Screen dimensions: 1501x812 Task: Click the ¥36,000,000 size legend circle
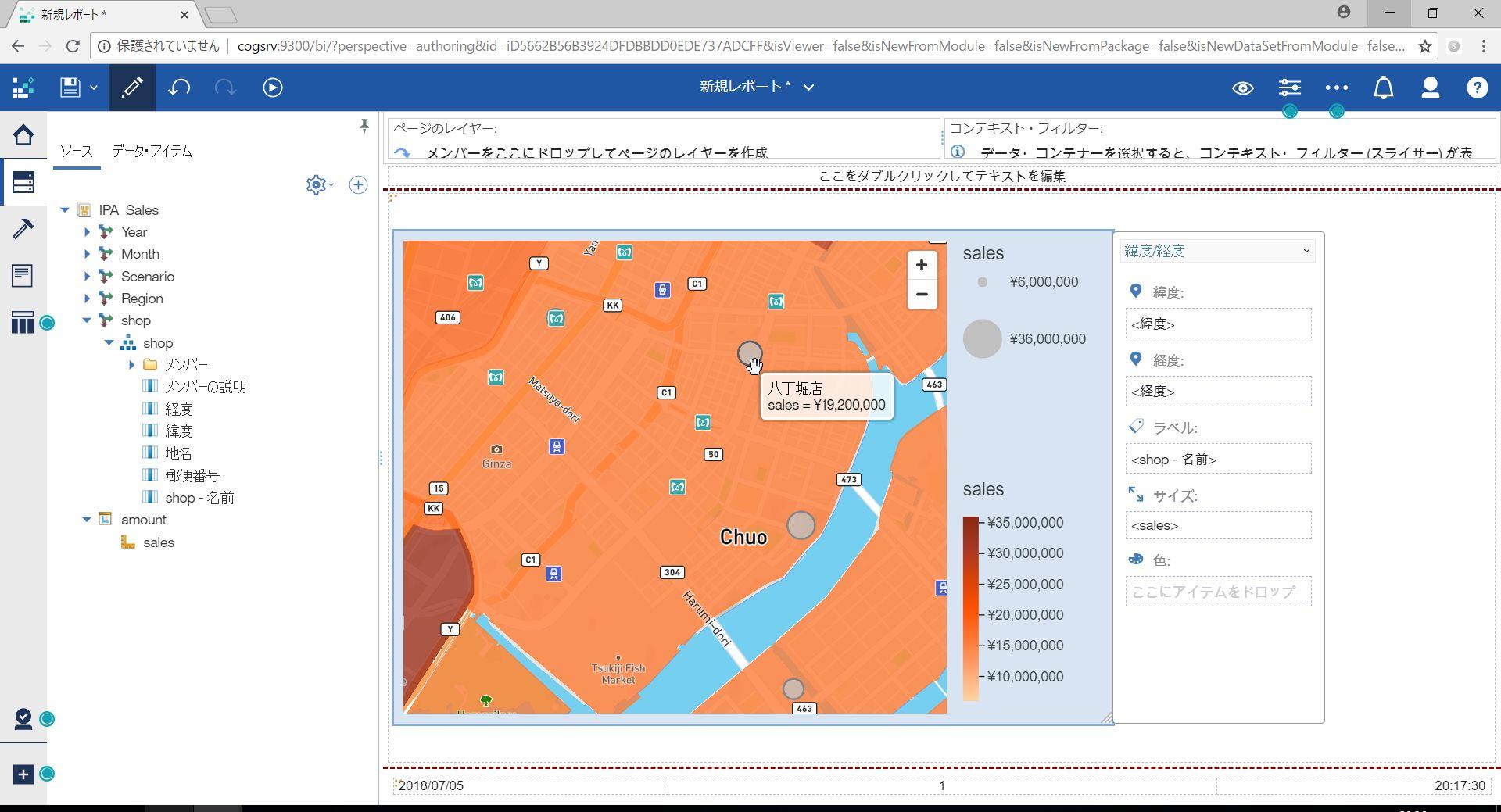982,339
